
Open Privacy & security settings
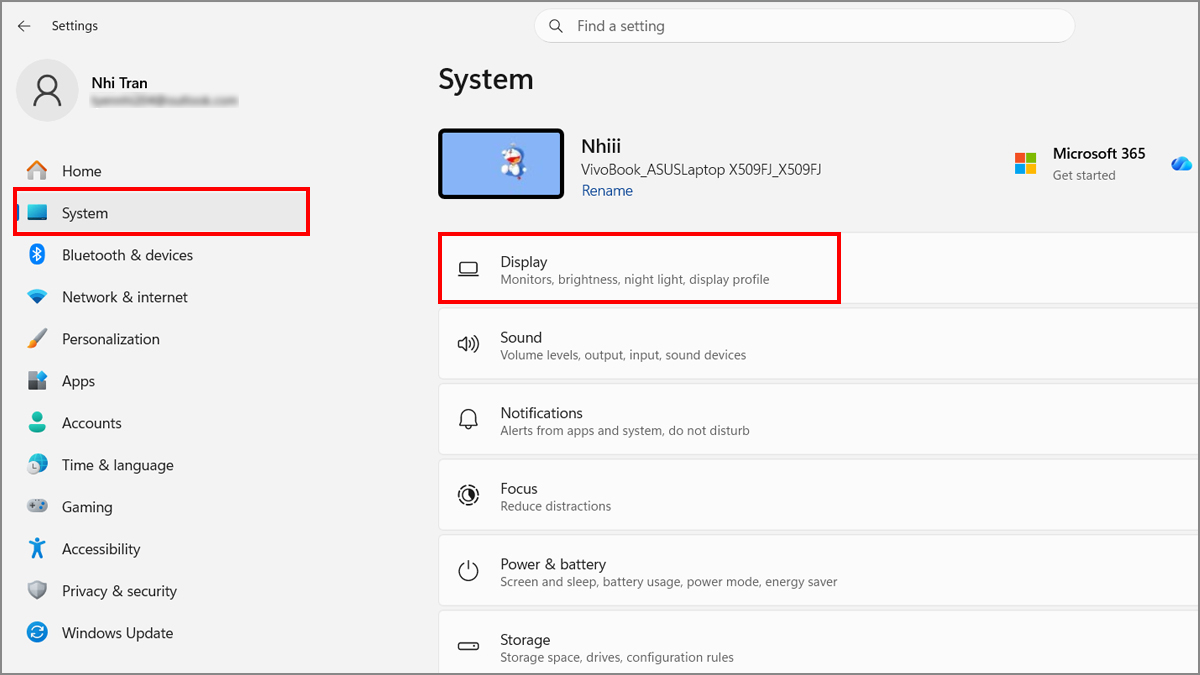click(x=162, y=591)
